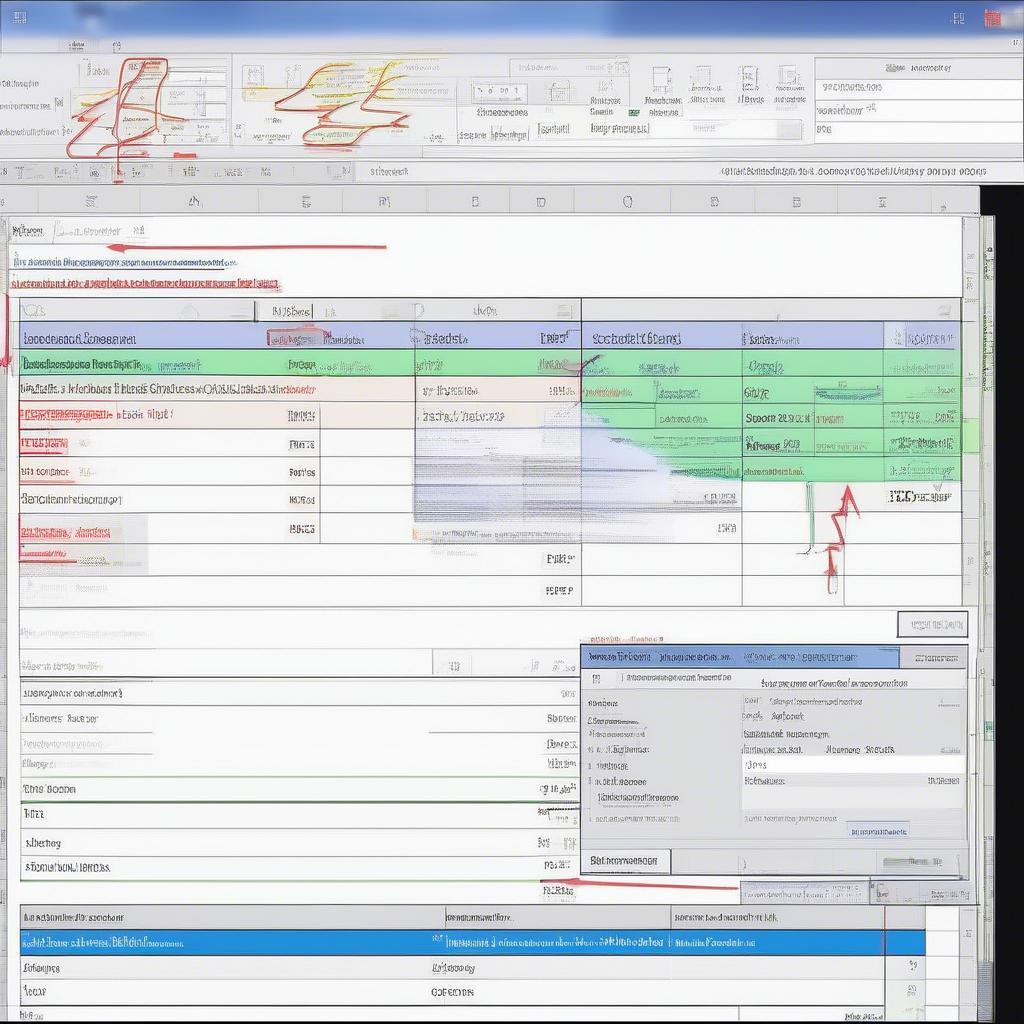Click the red close button in title bar

coord(993,18)
